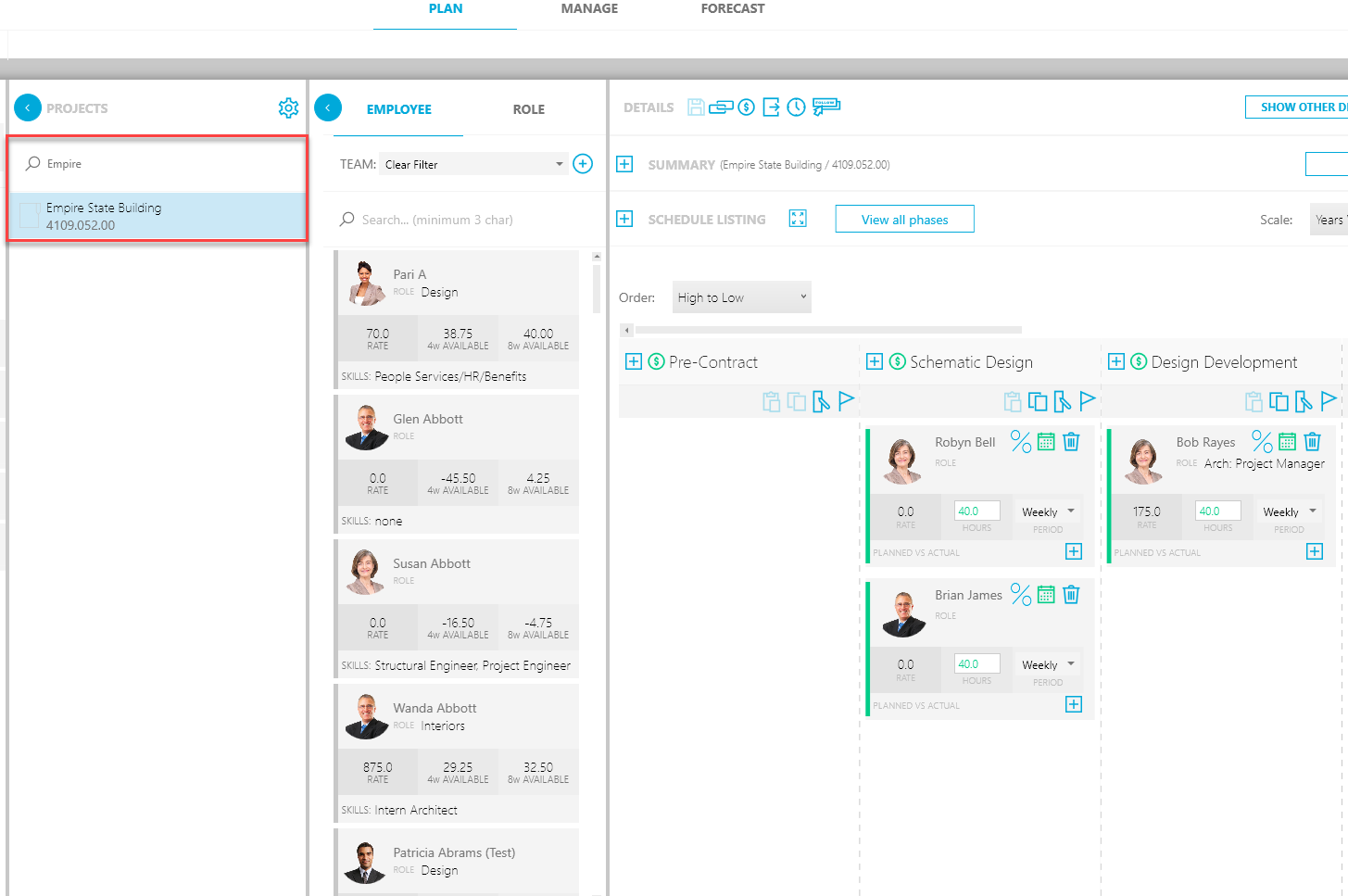This screenshot has width=1348, height=896.
Task: Click the clock icon in the Details toolbar
Action: coord(795,107)
